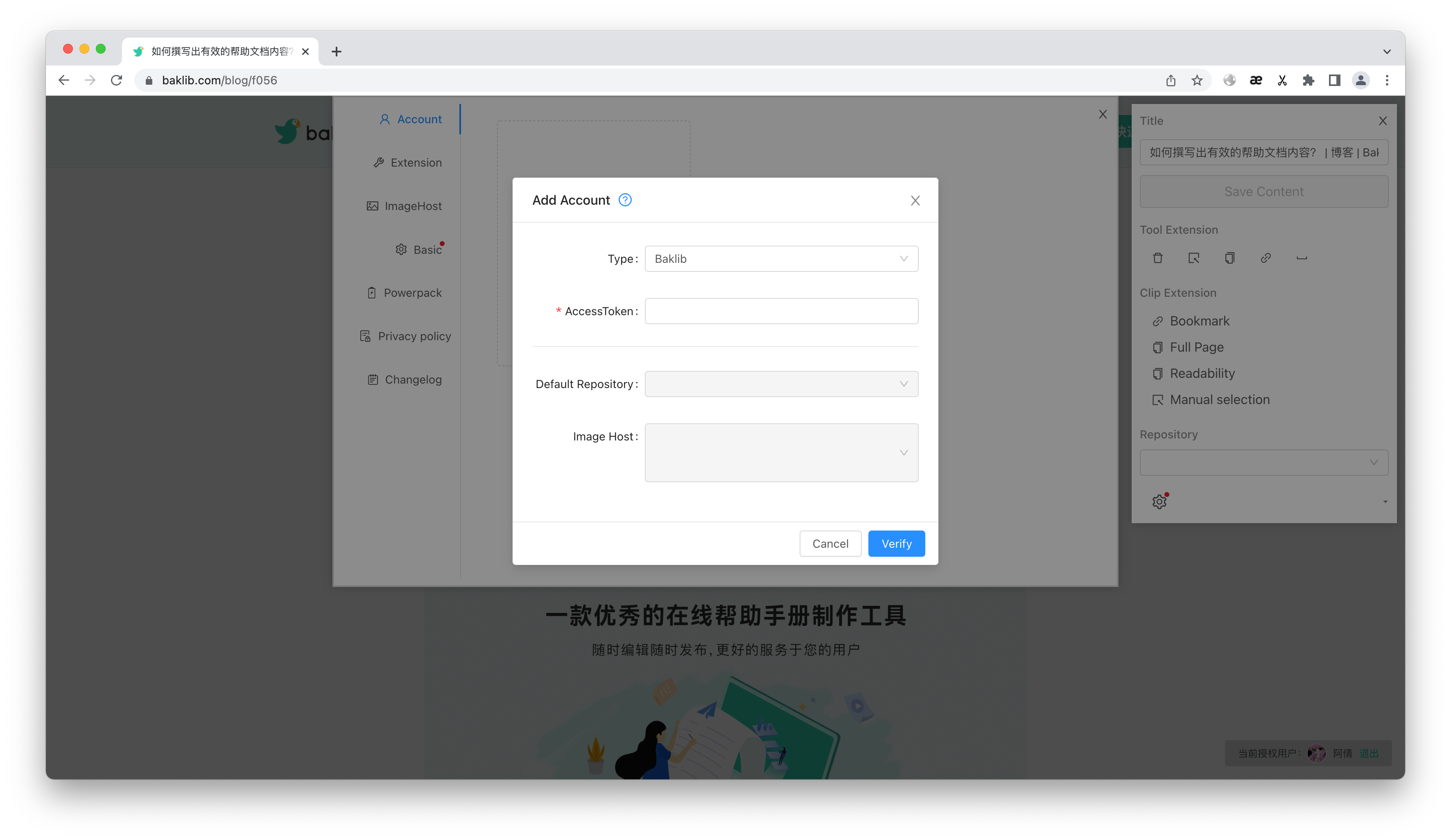This screenshot has width=1451, height=840.
Task: Click the green 退出 logout link
Action: pos(1369,753)
